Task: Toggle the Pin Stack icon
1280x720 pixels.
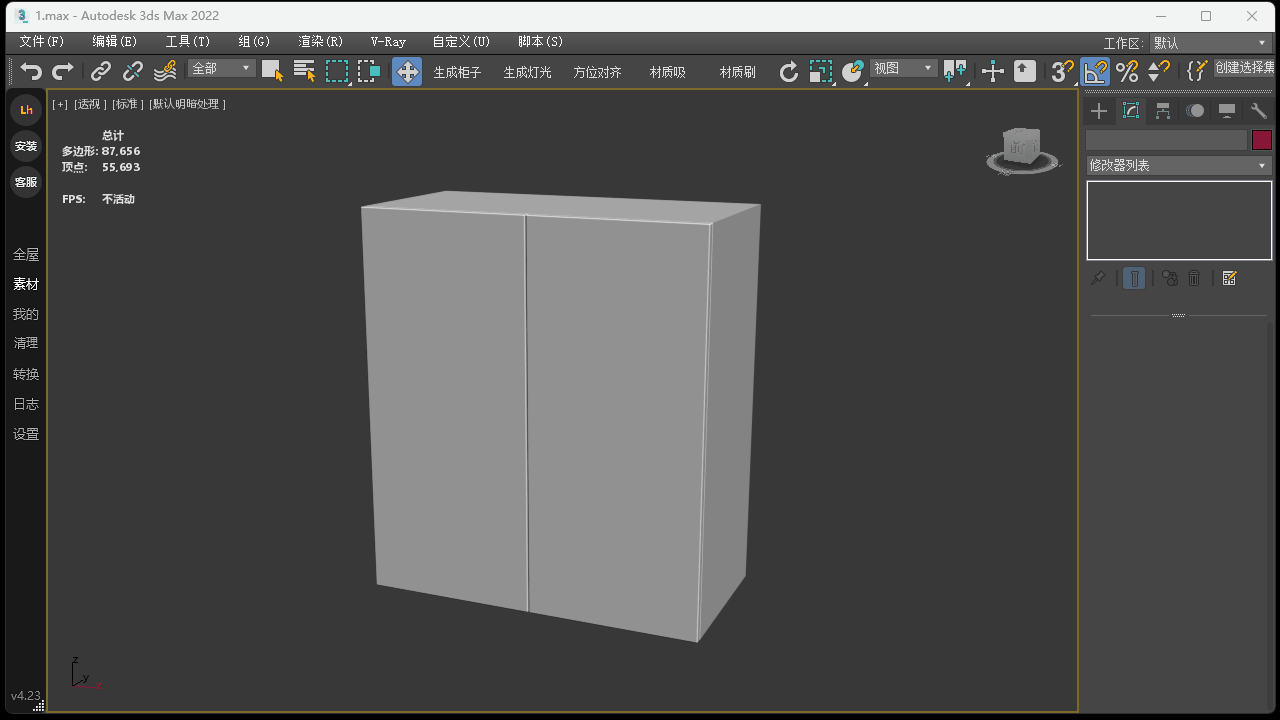Action: (1098, 278)
